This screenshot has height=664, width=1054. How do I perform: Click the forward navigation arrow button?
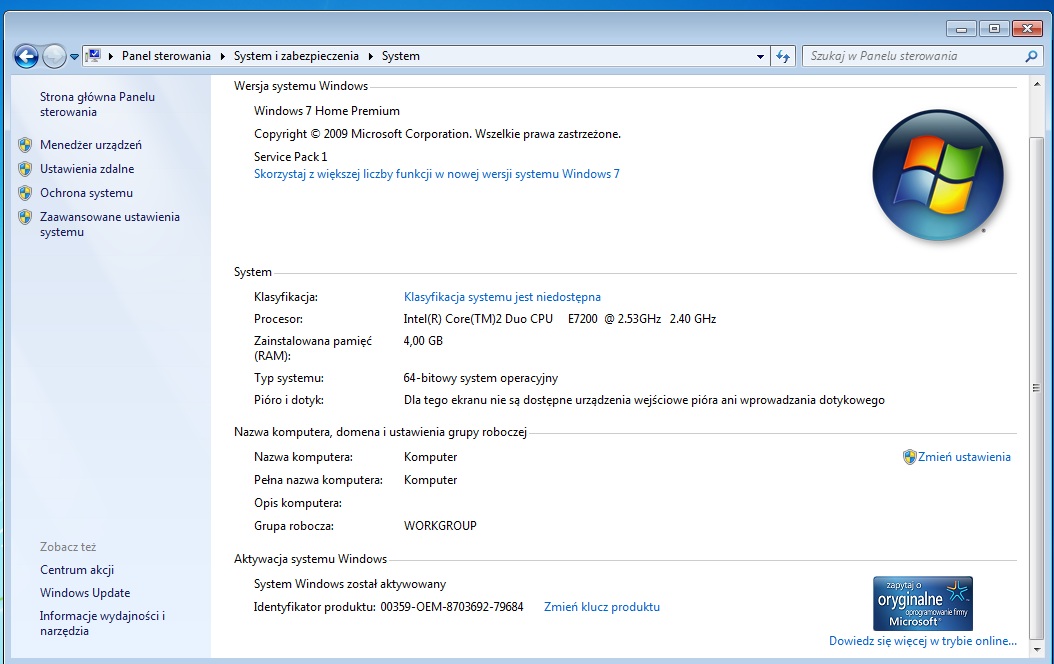click(x=54, y=56)
